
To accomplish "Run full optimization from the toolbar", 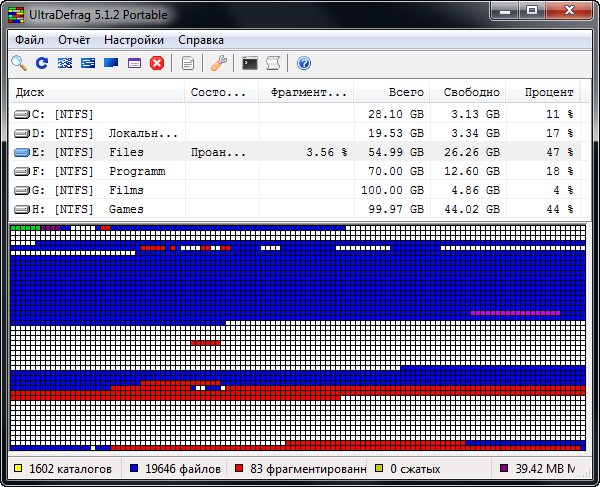I will tap(111, 63).
